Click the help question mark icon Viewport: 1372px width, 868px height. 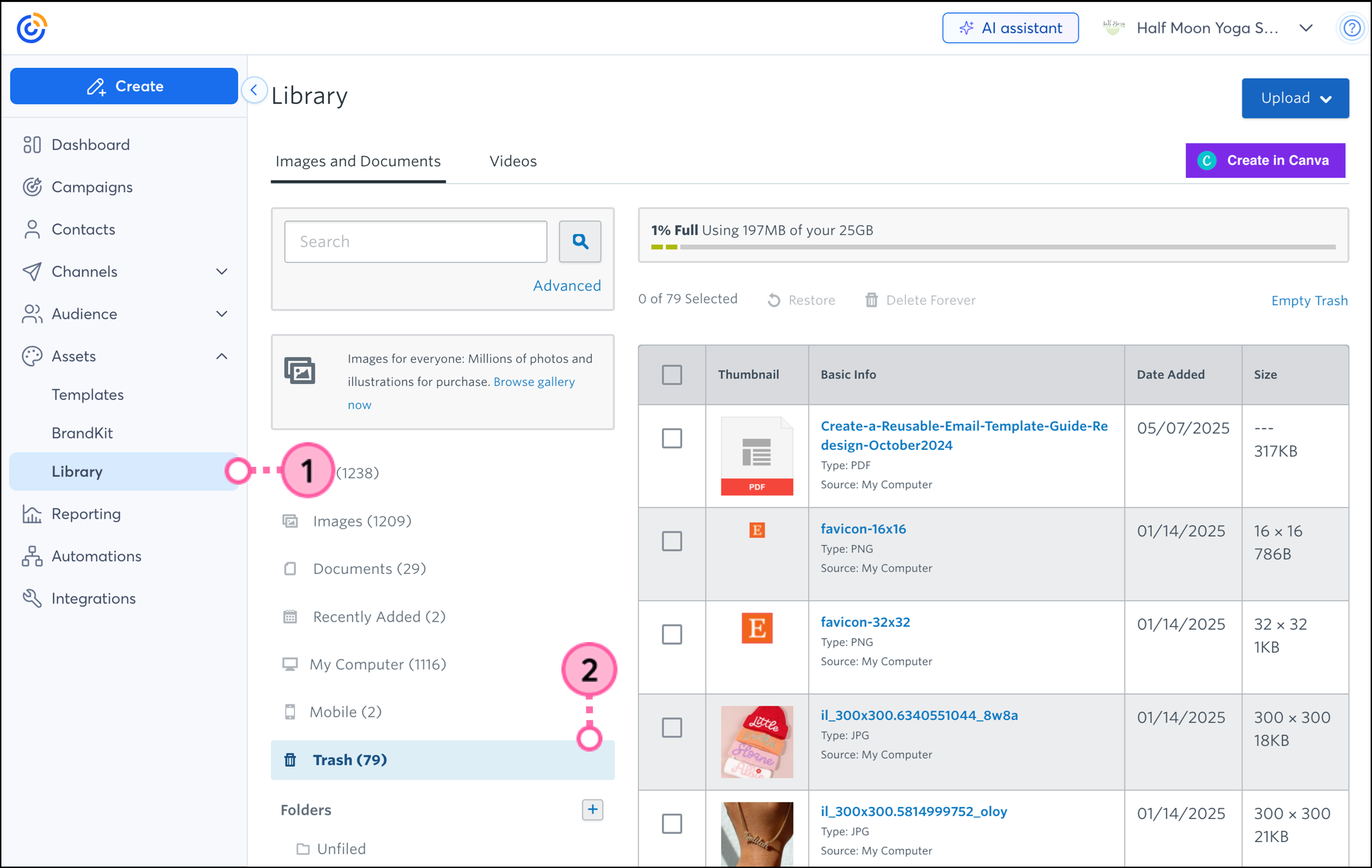(x=1351, y=28)
